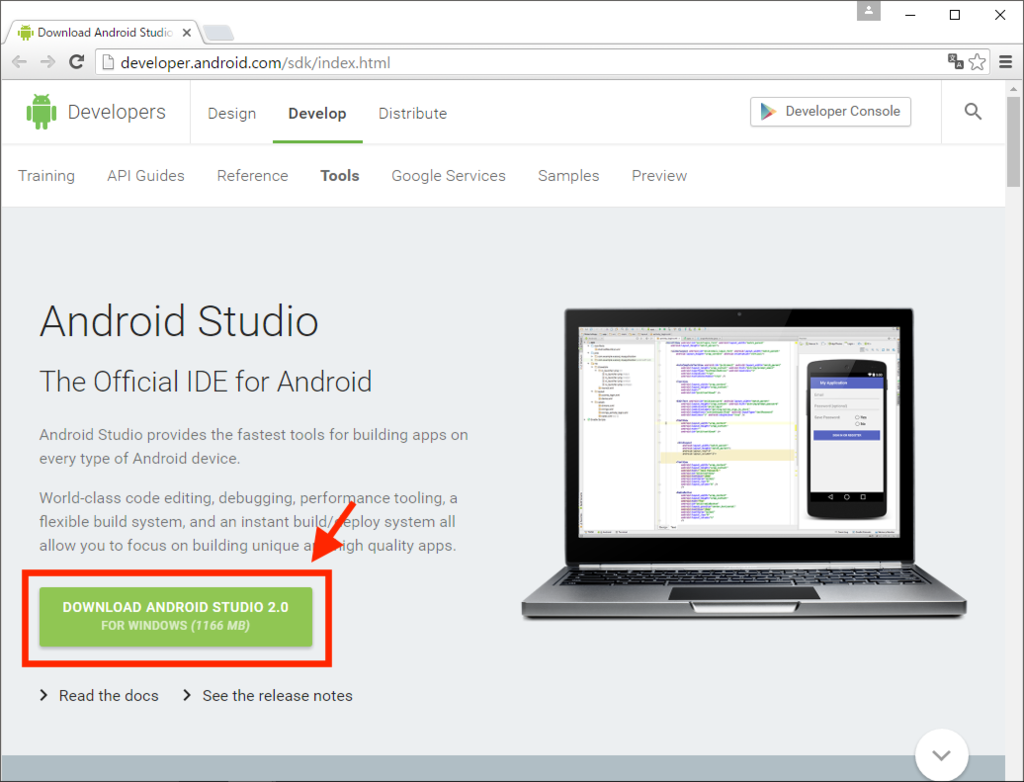
Task: Click the Developers site title
Action: tap(117, 112)
